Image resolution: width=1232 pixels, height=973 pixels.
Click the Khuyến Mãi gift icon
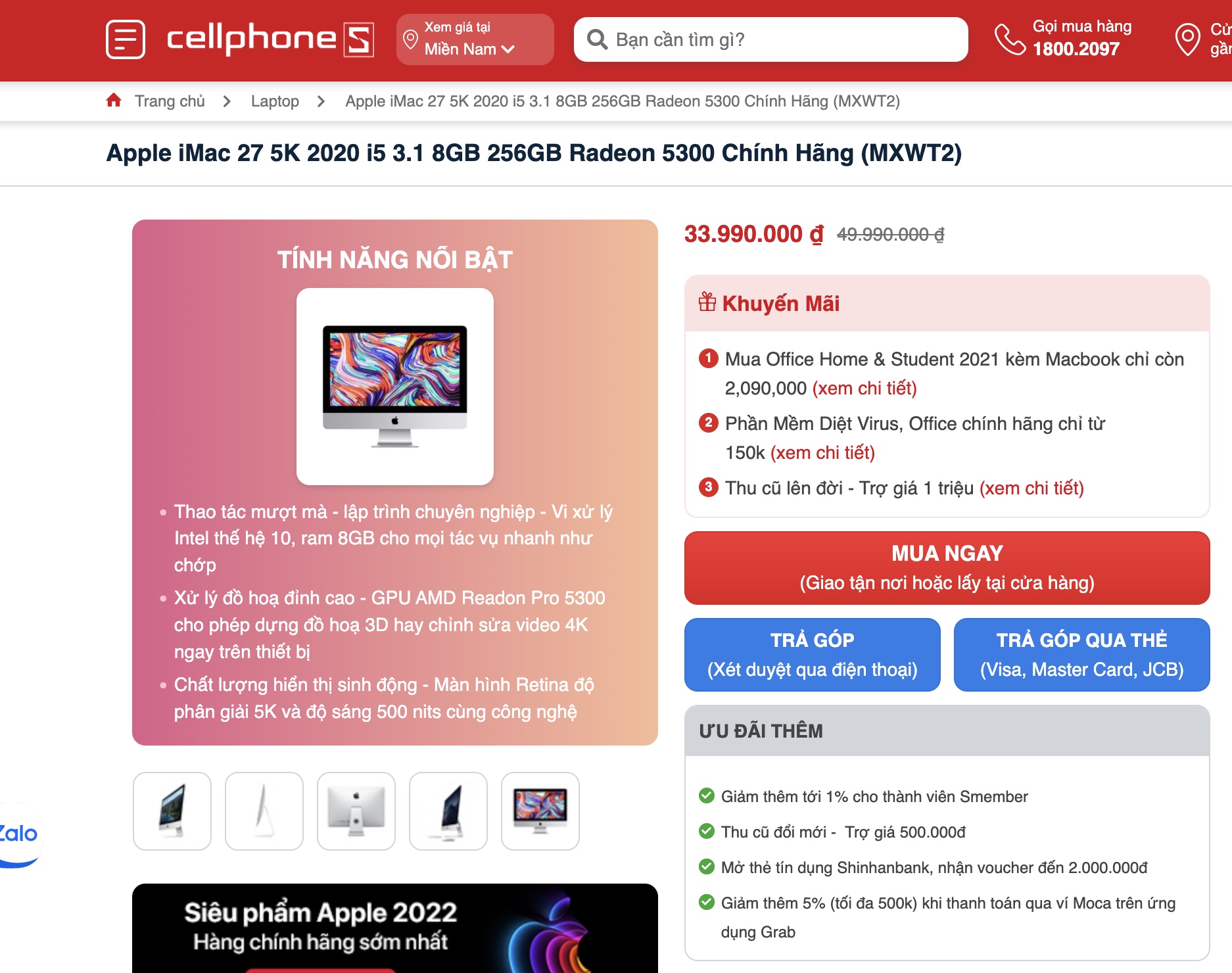(707, 302)
